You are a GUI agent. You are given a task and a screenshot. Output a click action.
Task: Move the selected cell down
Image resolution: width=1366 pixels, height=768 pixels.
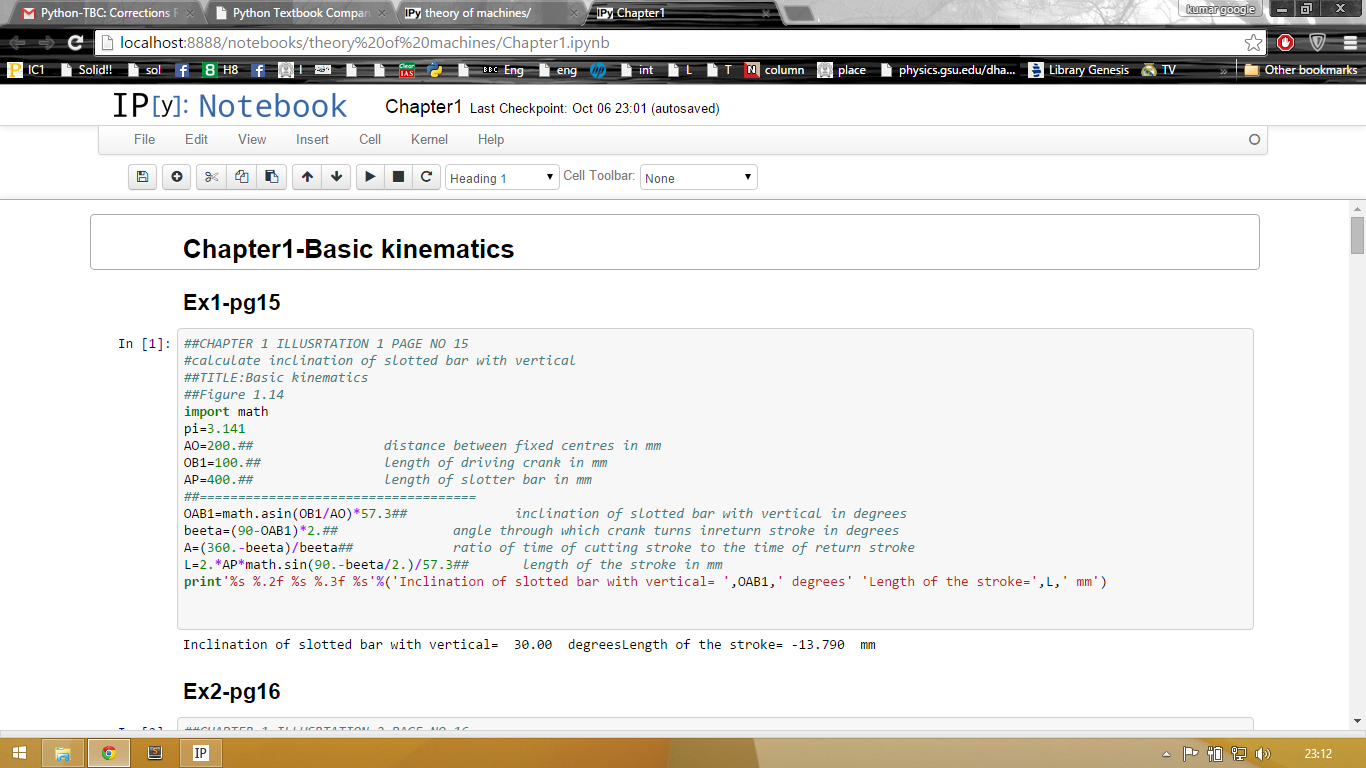[x=337, y=177]
